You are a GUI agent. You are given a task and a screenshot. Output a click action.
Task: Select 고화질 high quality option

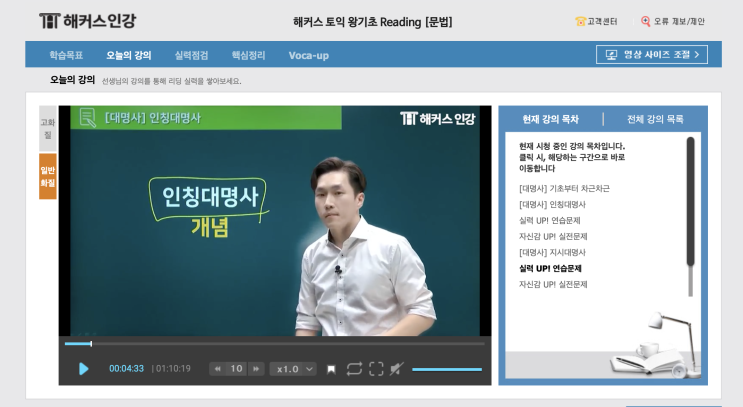(x=48, y=128)
